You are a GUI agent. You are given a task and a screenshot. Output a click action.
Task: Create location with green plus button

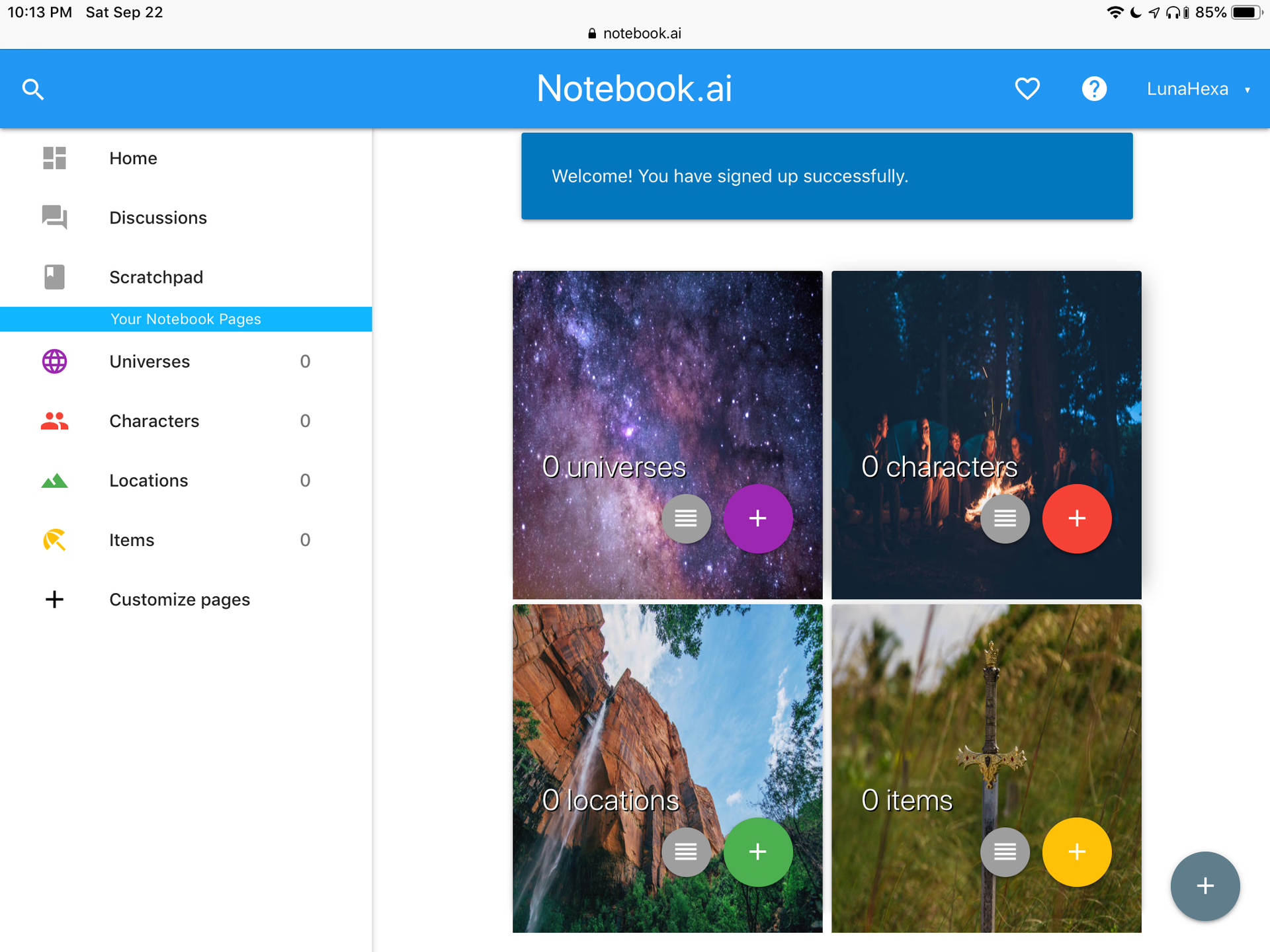pos(758,852)
